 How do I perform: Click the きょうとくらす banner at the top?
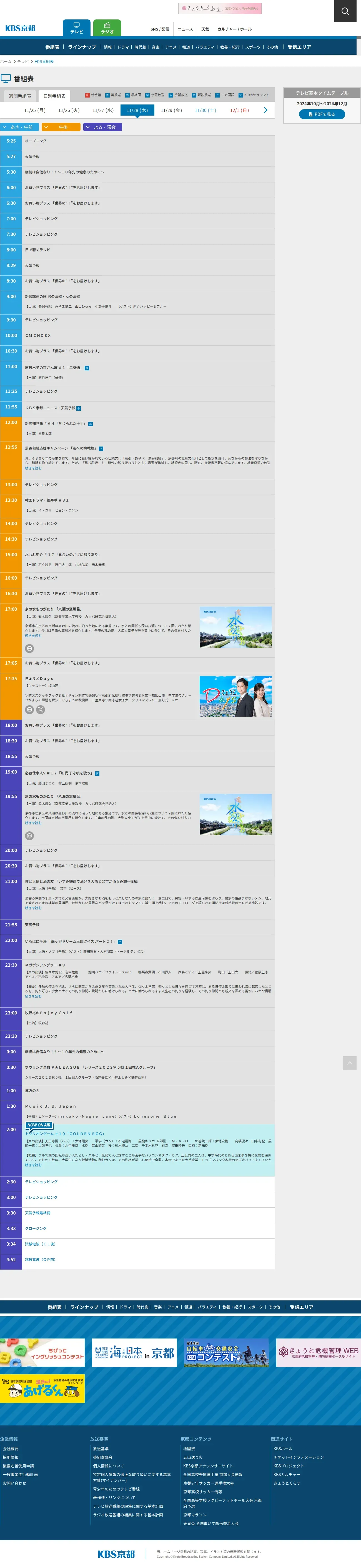coord(219,9)
